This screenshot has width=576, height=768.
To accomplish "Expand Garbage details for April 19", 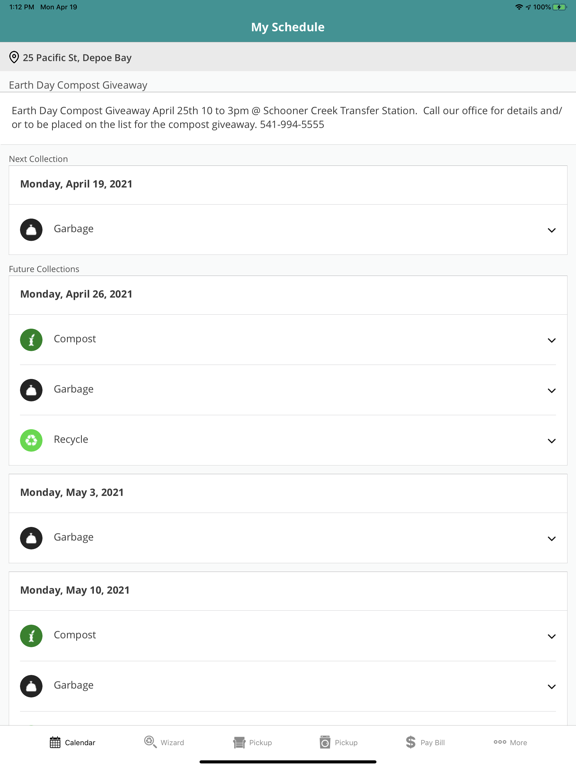I will tap(552, 230).
